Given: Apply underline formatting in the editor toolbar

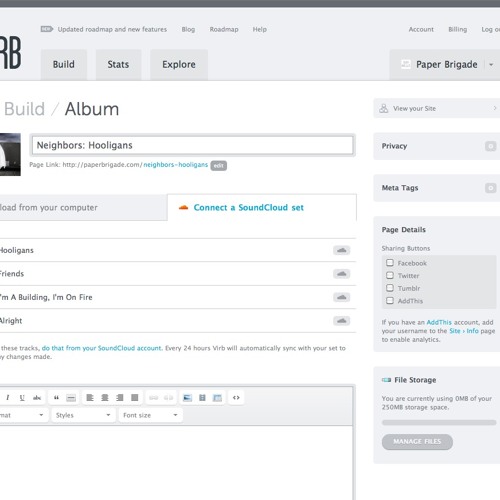Looking at the screenshot, I should pyautogui.click(x=22, y=397).
